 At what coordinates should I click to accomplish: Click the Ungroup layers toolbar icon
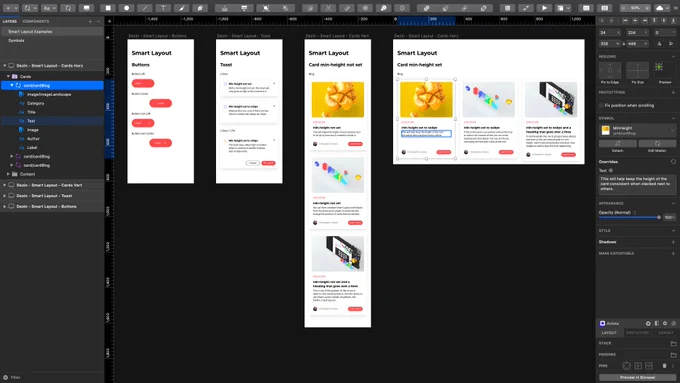click(285, 8)
